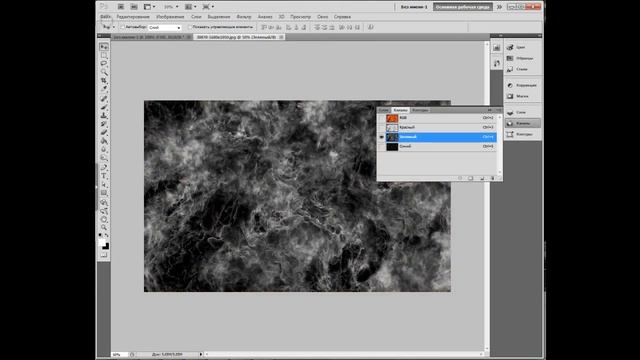The width and height of the screenshot is (640, 360).
Task: Open the Образцы panel in the dock
Action: coord(523,58)
